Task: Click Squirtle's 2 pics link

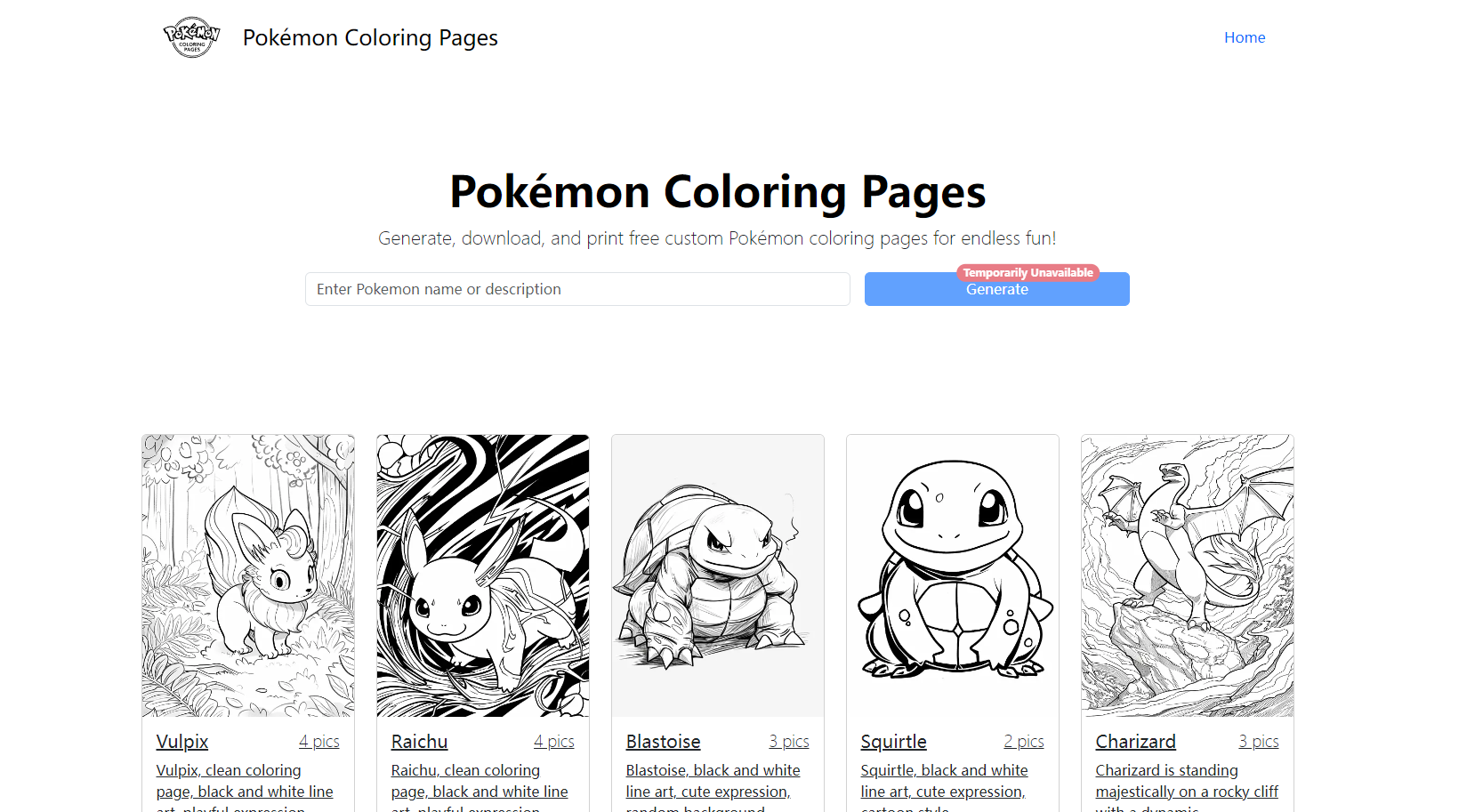Action: (x=1024, y=741)
